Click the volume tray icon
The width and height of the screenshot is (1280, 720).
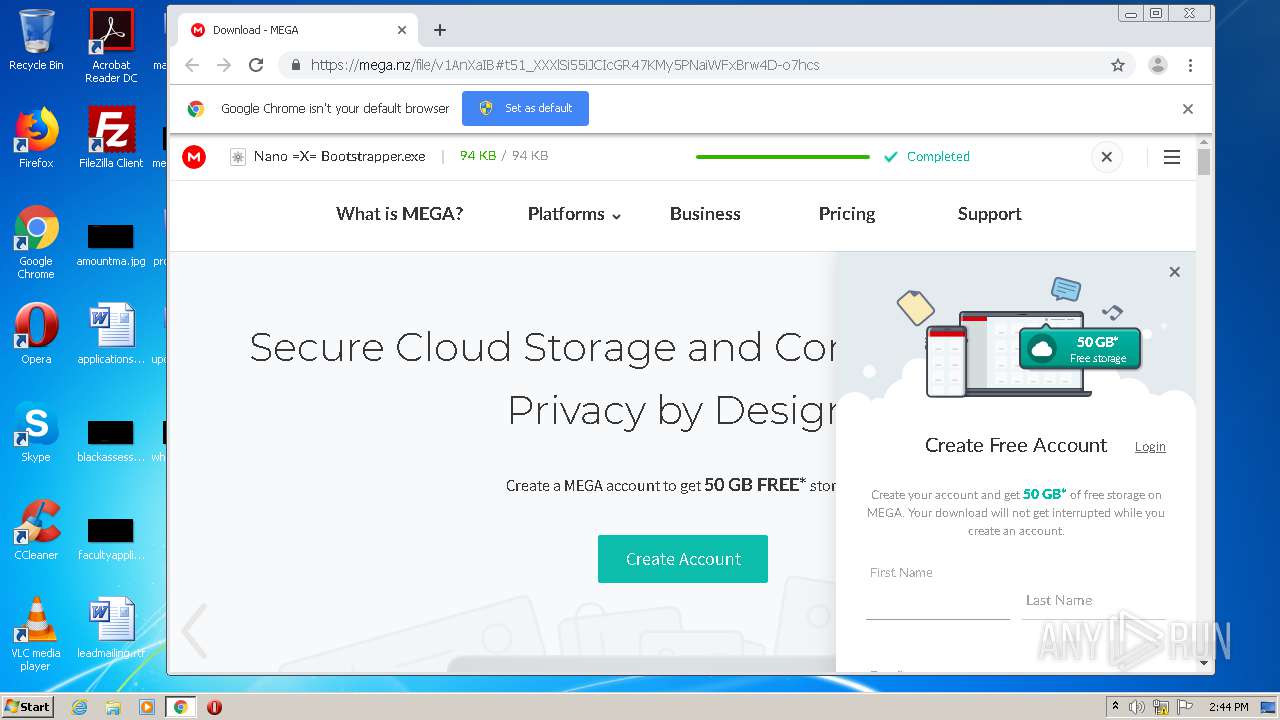click(1137, 707)
